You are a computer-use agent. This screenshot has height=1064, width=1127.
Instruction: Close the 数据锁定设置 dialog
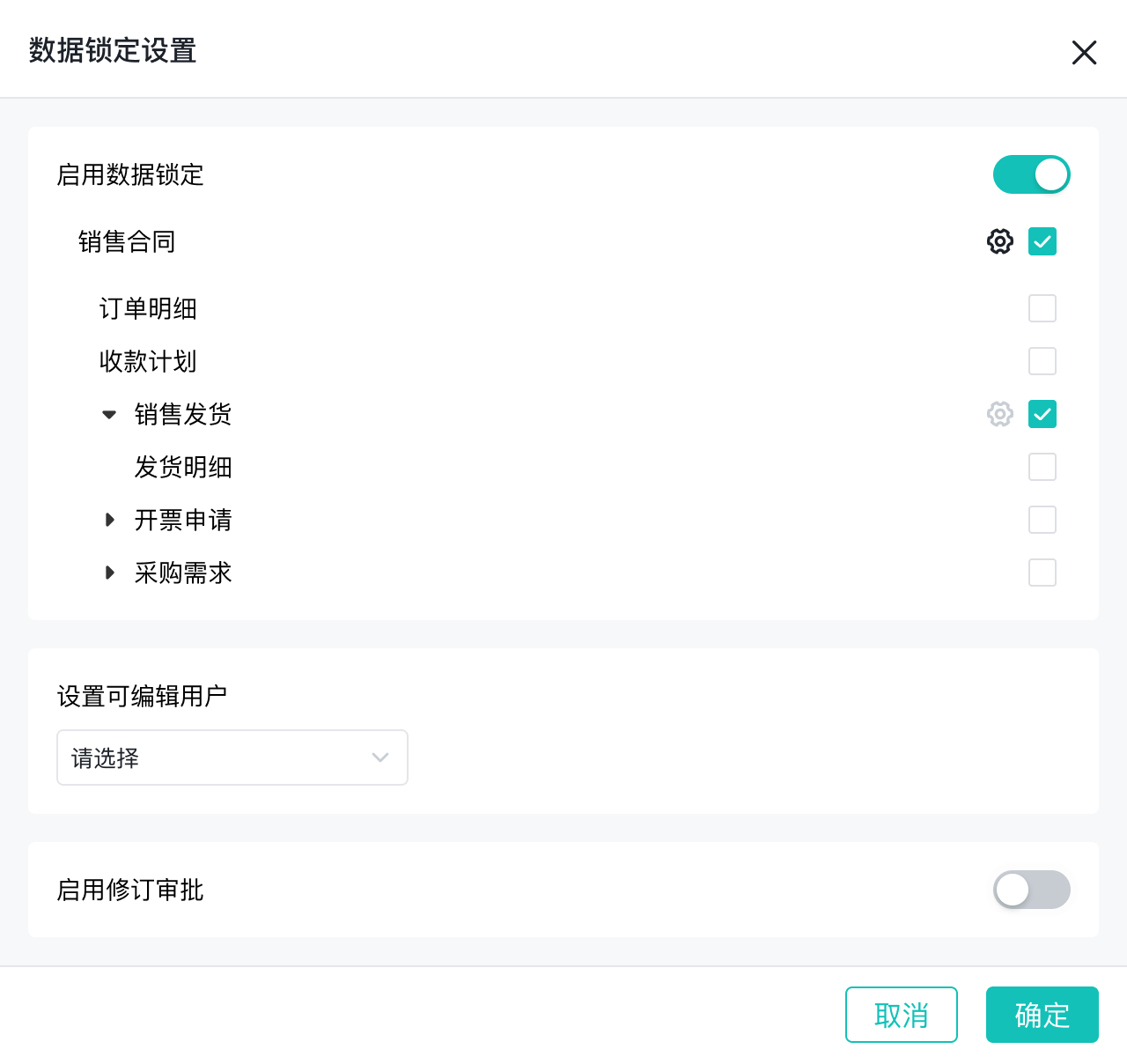click(x=1084, y=52)
